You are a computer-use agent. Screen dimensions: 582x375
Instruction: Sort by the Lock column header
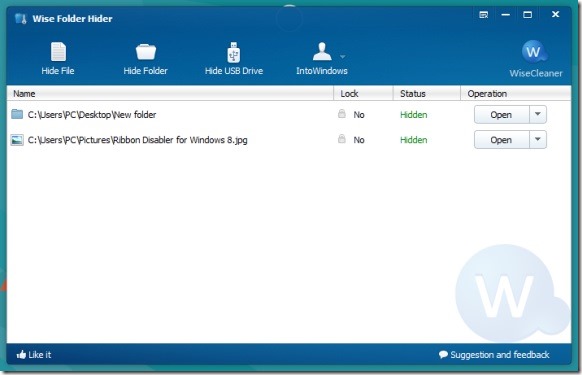363,94
